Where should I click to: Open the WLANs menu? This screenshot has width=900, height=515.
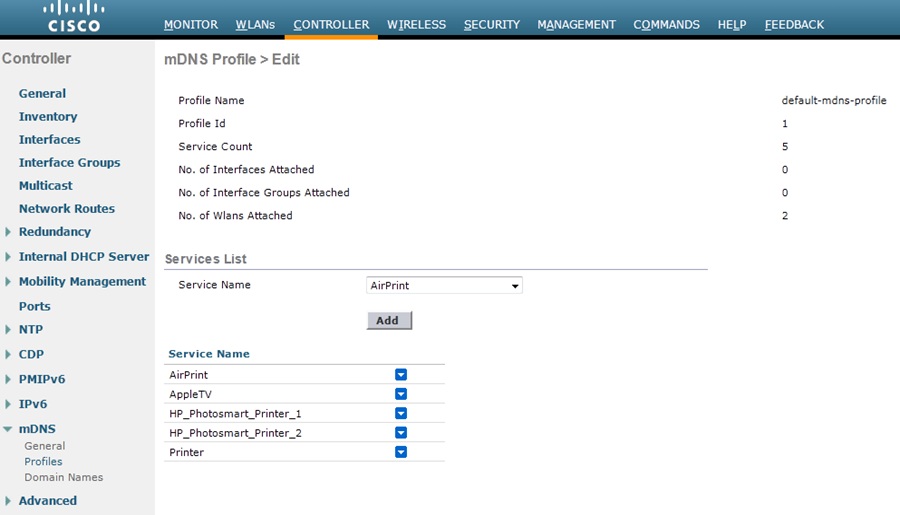pyautogui.click(x=255, y=25)
